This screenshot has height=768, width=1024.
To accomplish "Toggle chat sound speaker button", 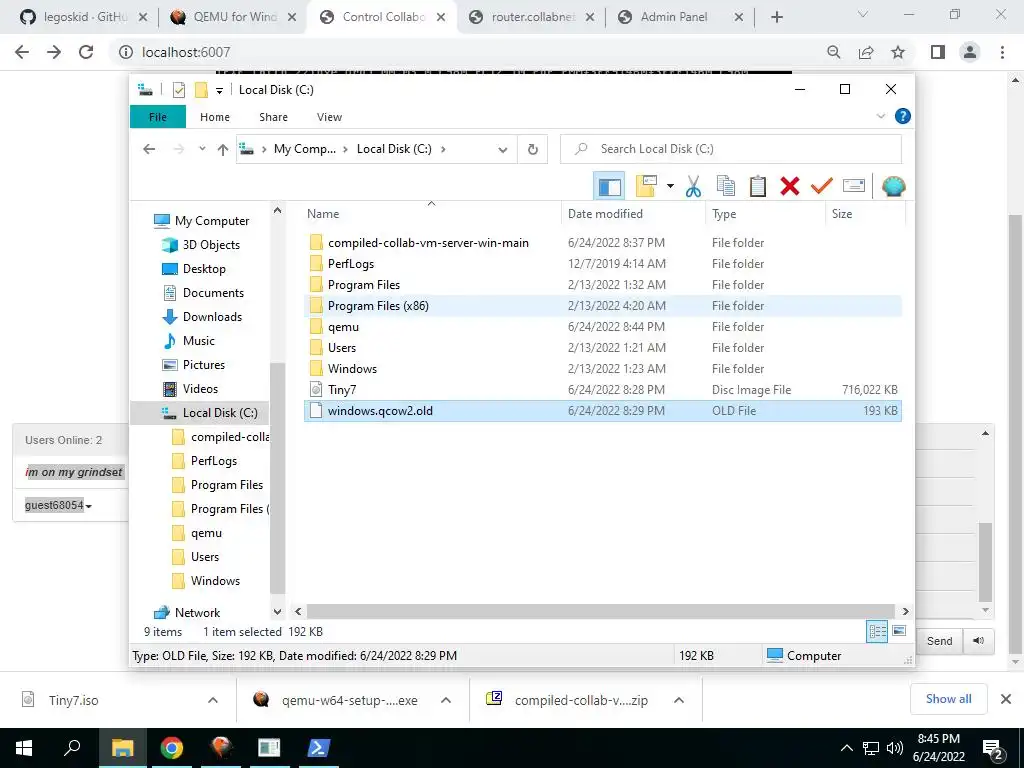I will pyautogui.click(x=978, y=641).
